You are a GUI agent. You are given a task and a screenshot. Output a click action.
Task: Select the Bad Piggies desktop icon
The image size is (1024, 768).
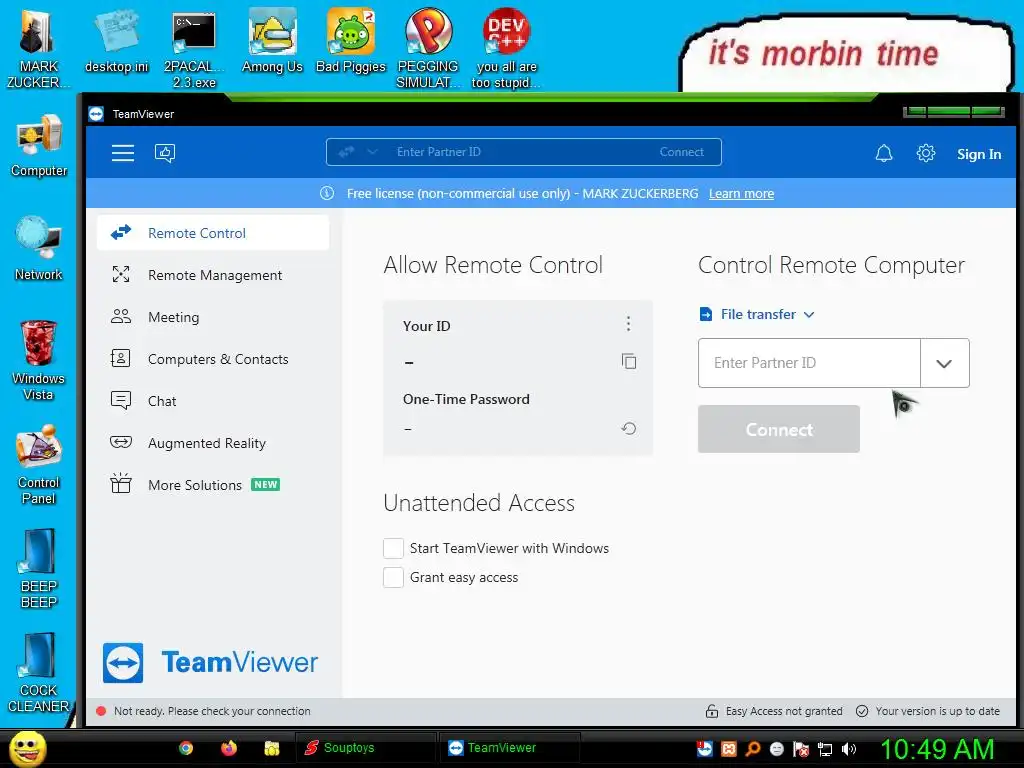pos(351,42)
